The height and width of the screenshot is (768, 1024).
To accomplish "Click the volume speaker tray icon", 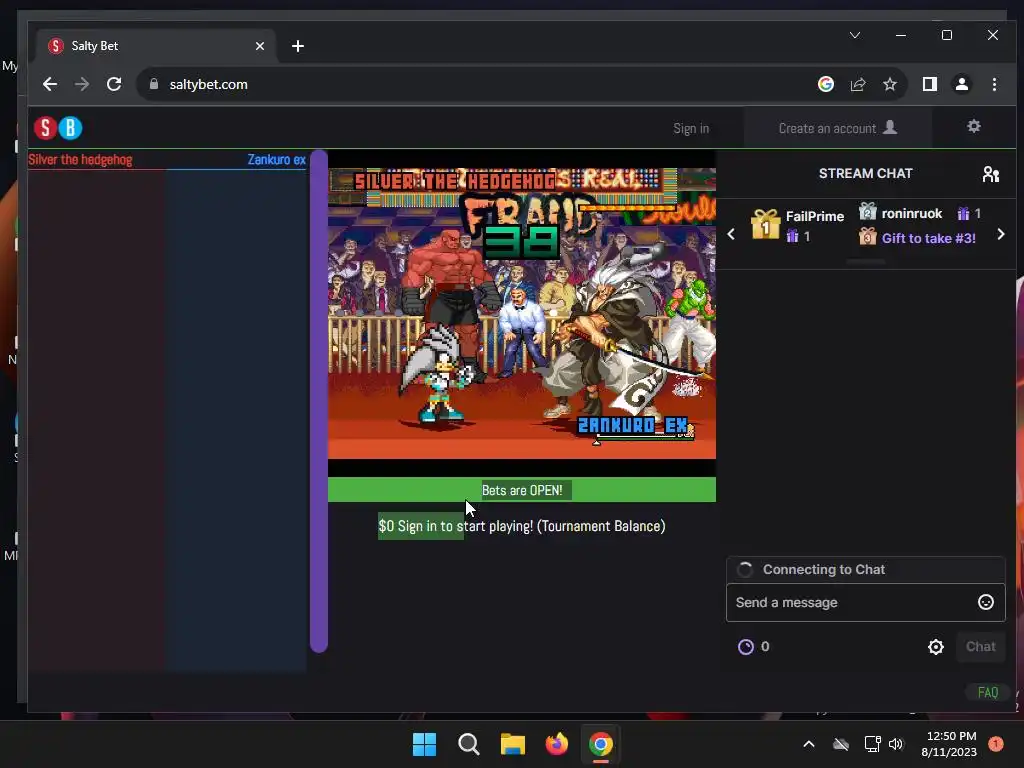I will click(895, 744).
